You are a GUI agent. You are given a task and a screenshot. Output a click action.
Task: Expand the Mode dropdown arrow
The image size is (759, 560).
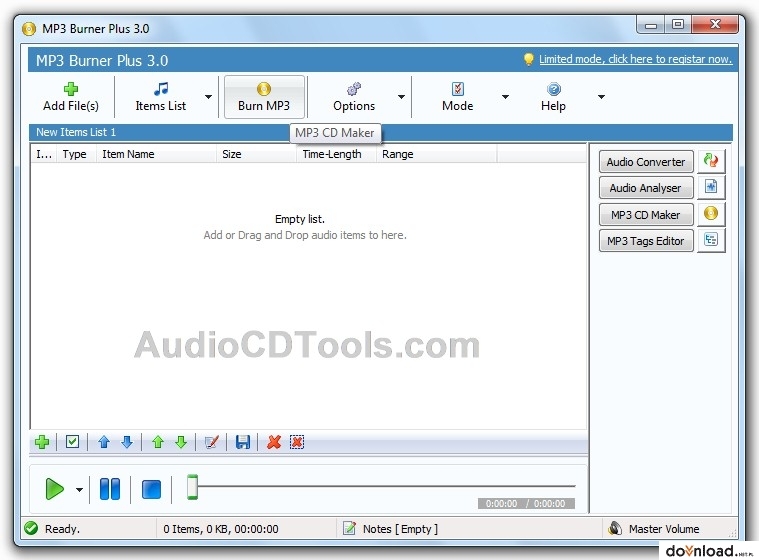click(x=505, y=97)
